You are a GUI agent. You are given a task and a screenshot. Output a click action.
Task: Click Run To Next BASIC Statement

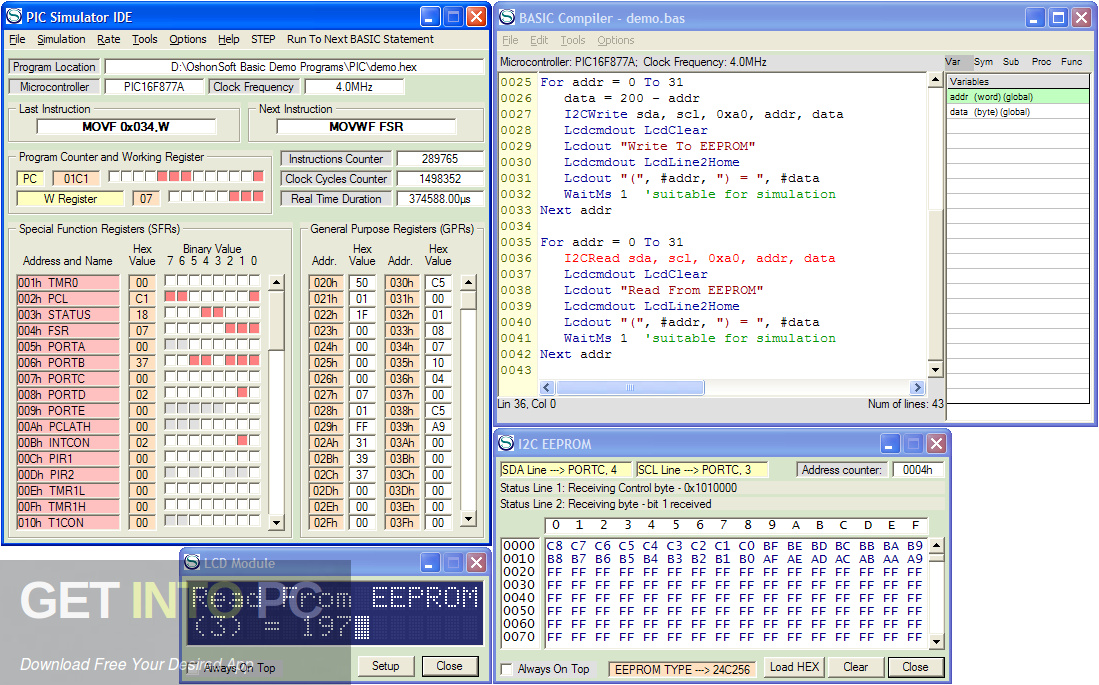(360, 39)
